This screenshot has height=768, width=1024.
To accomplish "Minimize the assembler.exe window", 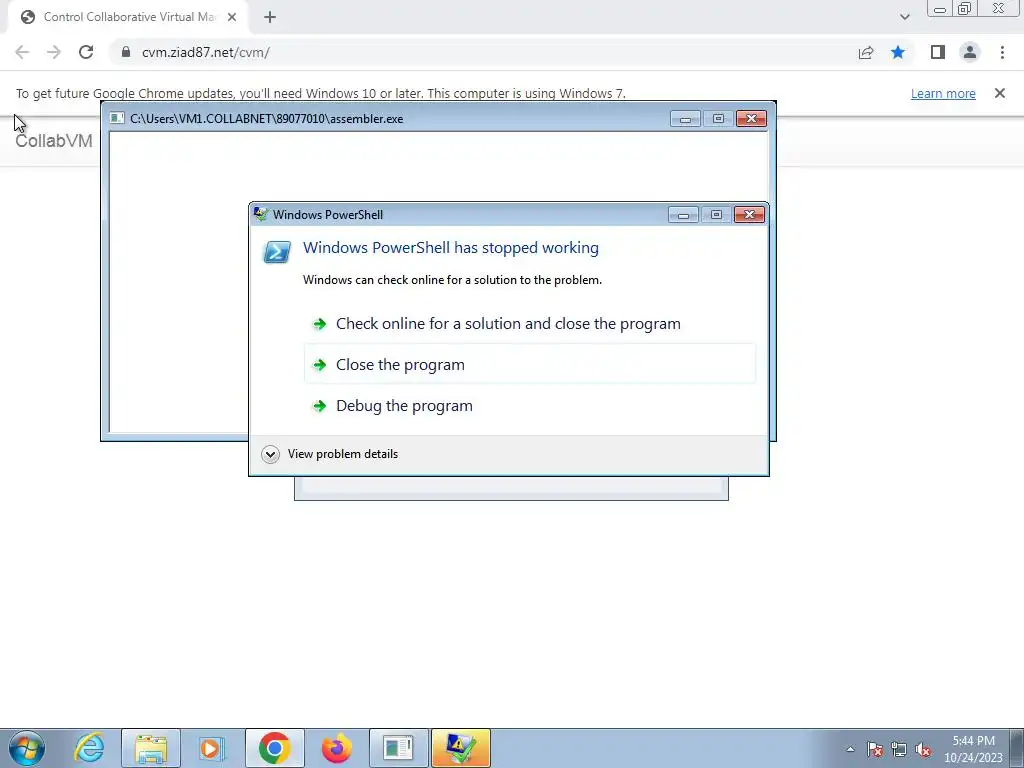I will tap(685, 118).
